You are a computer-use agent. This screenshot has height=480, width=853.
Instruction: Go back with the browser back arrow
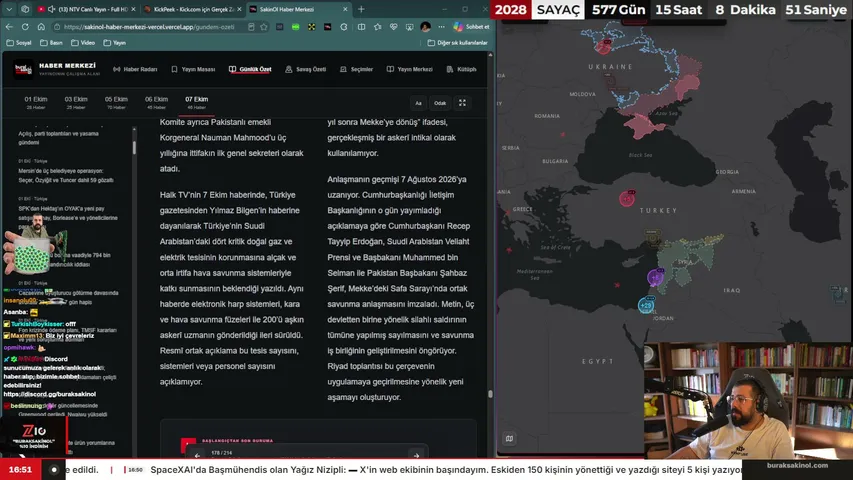tap(9, 27)
